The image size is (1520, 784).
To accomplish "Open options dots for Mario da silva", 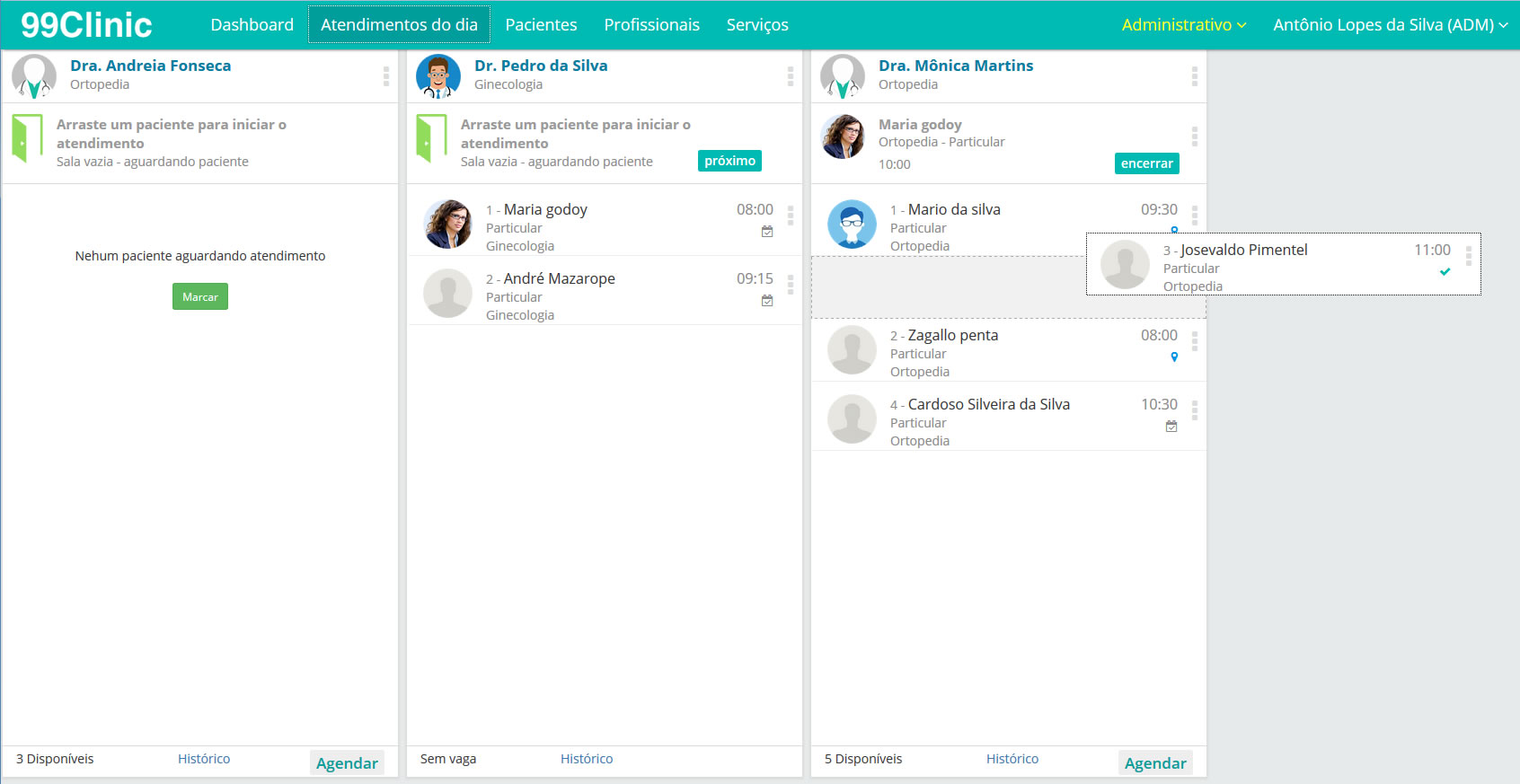I will tap(1195, 216).
